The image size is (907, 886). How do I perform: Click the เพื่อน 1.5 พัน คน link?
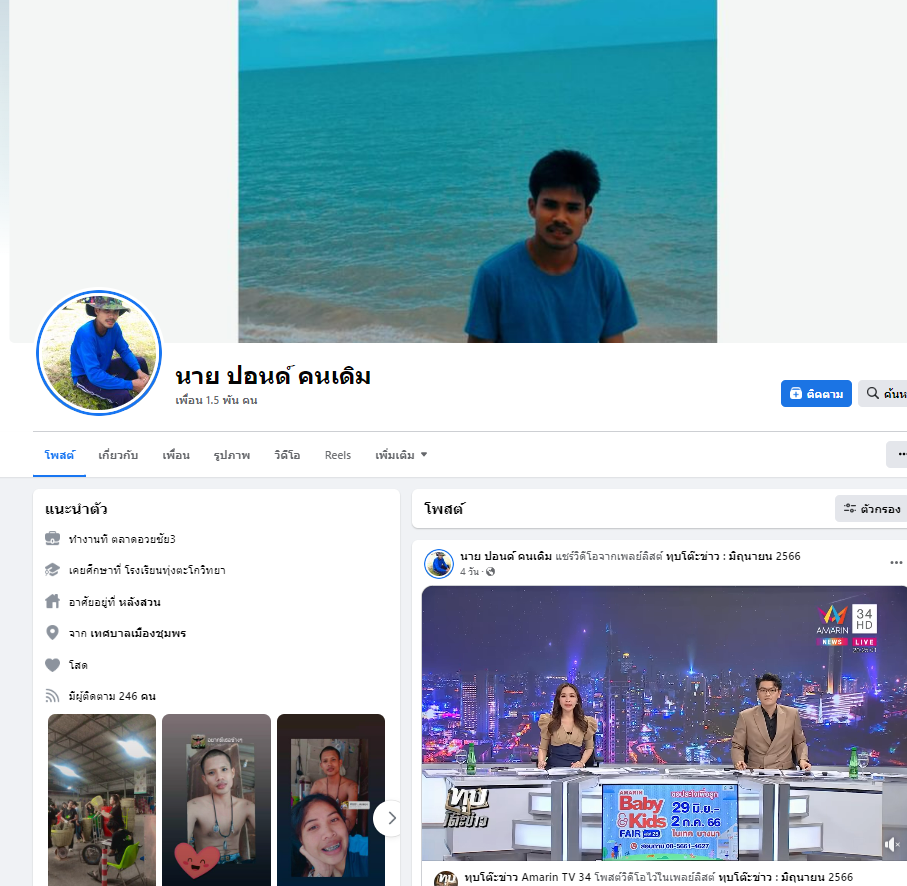tap(216, 400)
